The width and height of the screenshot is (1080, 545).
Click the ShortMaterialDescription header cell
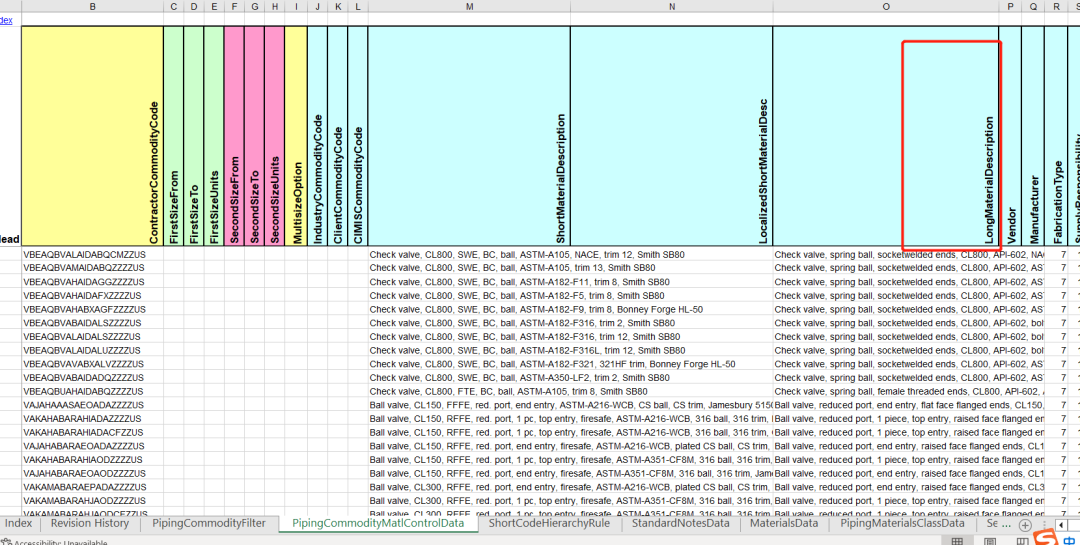(469, 136)
